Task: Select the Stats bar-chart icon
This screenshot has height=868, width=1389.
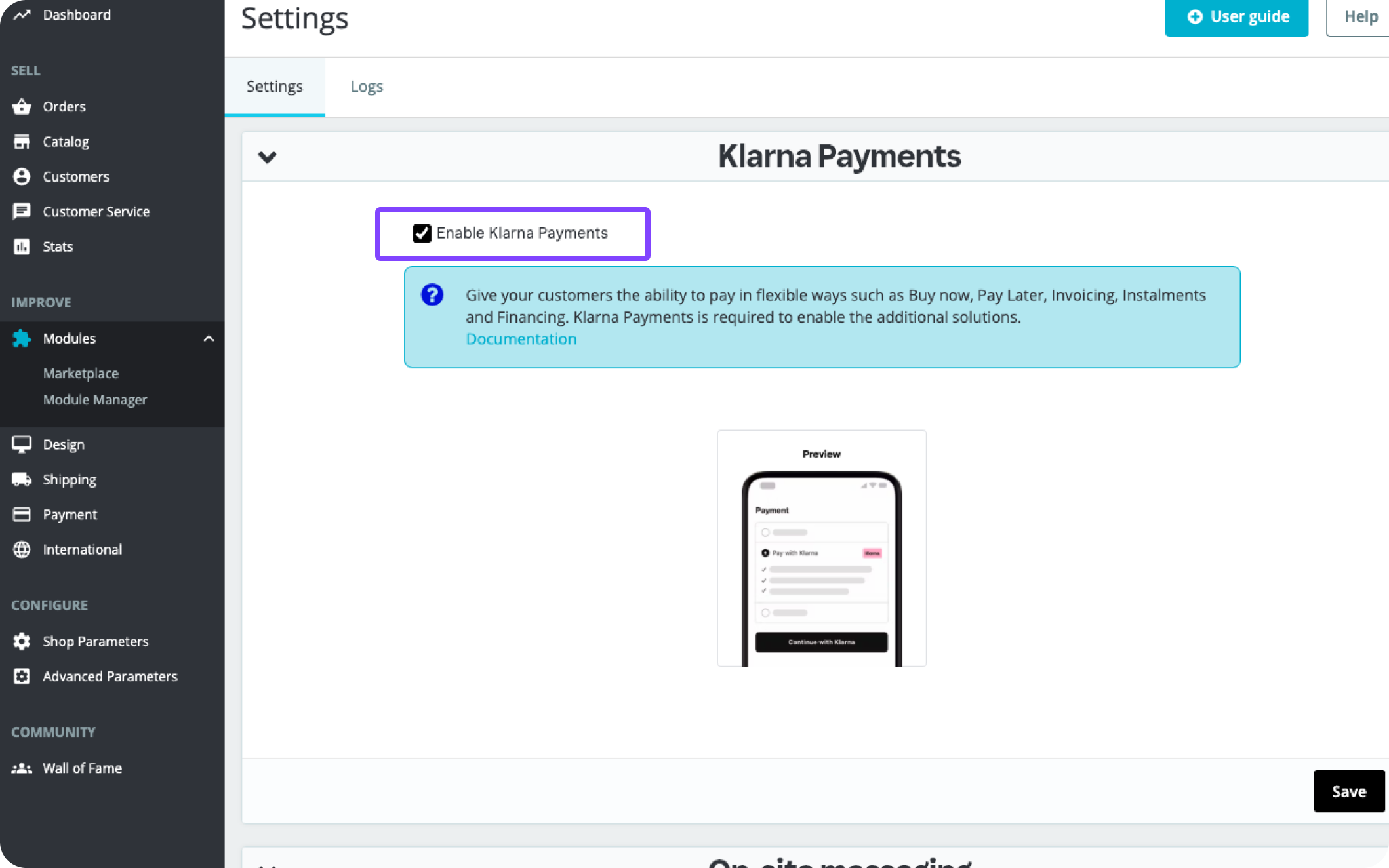Action: [22, 247]
